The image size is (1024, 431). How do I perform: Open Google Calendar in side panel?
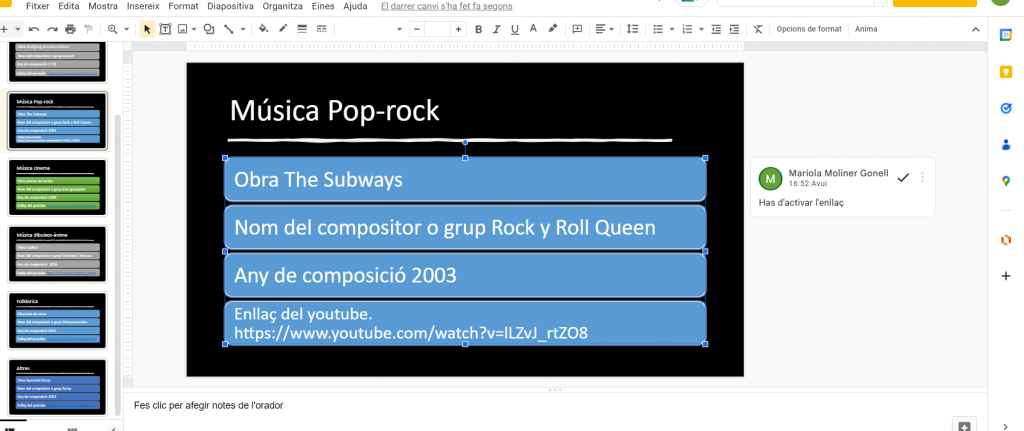tap(1005, 36)
